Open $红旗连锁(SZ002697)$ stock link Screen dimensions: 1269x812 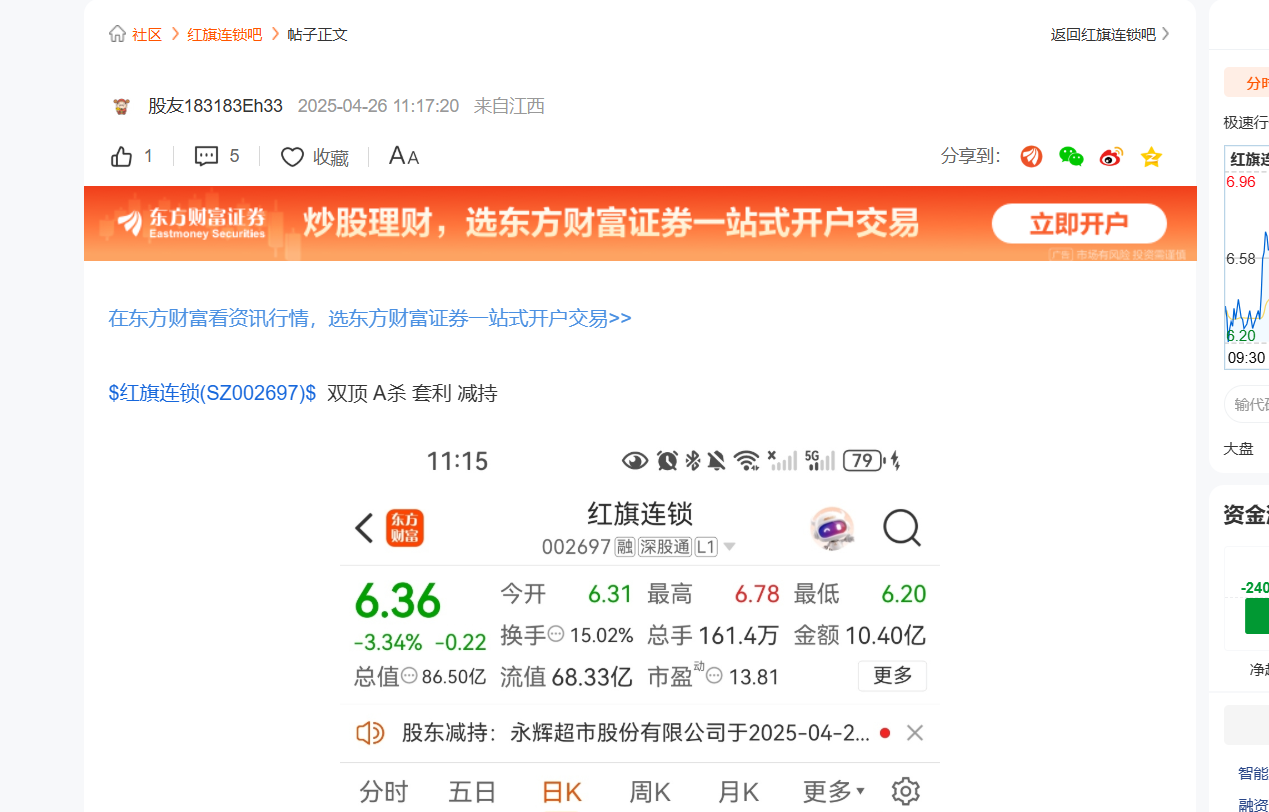[x=212, y=393]
